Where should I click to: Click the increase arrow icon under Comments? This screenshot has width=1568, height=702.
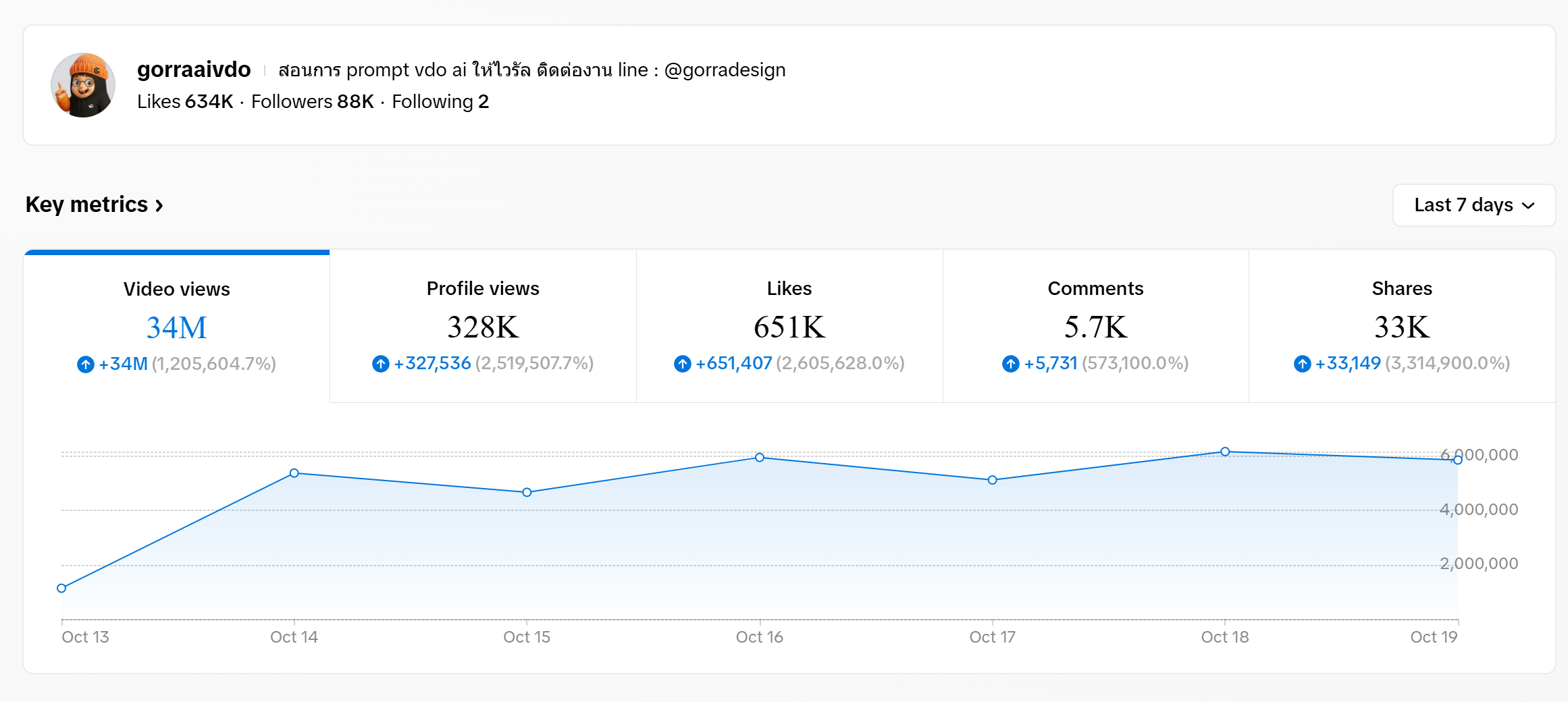[x=1011, y=364]
